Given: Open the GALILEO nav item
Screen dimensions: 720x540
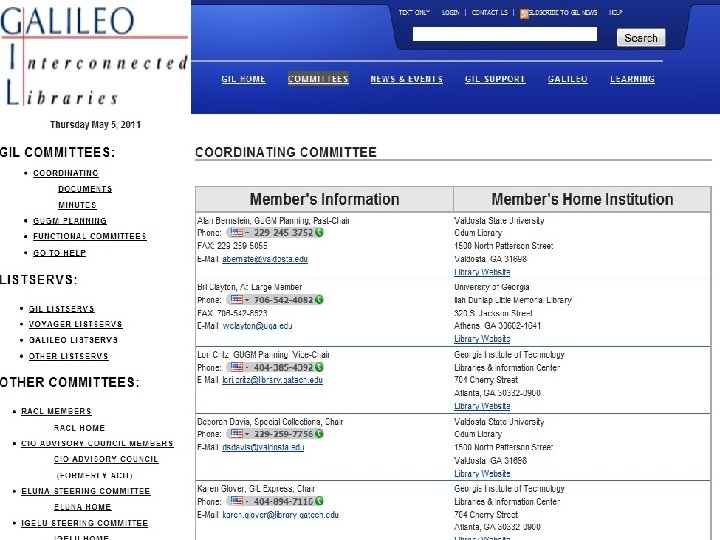Looking at the screenshot, I should point(568,79).
